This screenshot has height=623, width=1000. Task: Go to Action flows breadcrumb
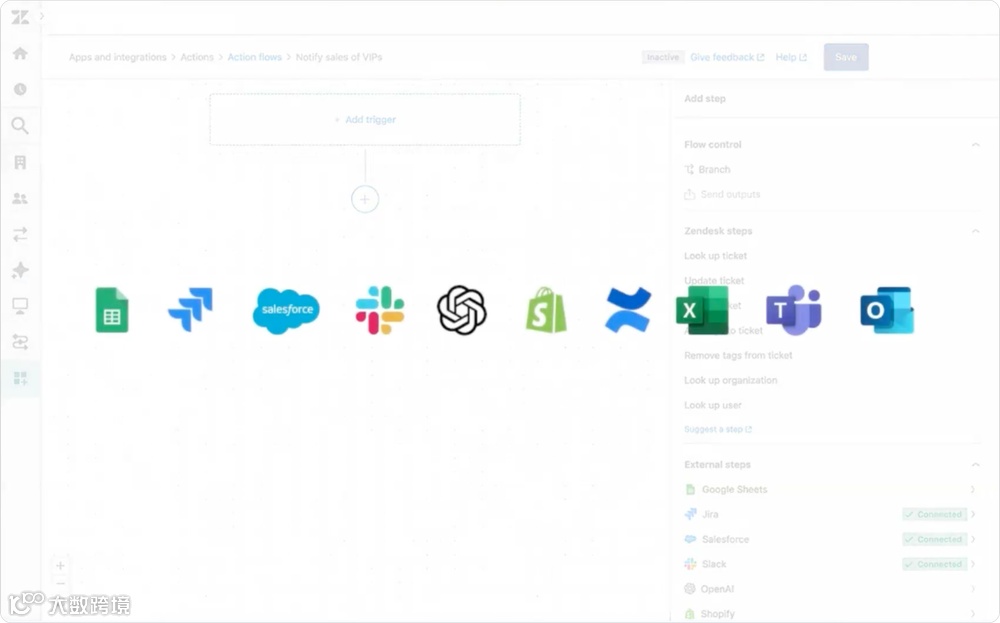pyautogui.click(x=254, y=57)
